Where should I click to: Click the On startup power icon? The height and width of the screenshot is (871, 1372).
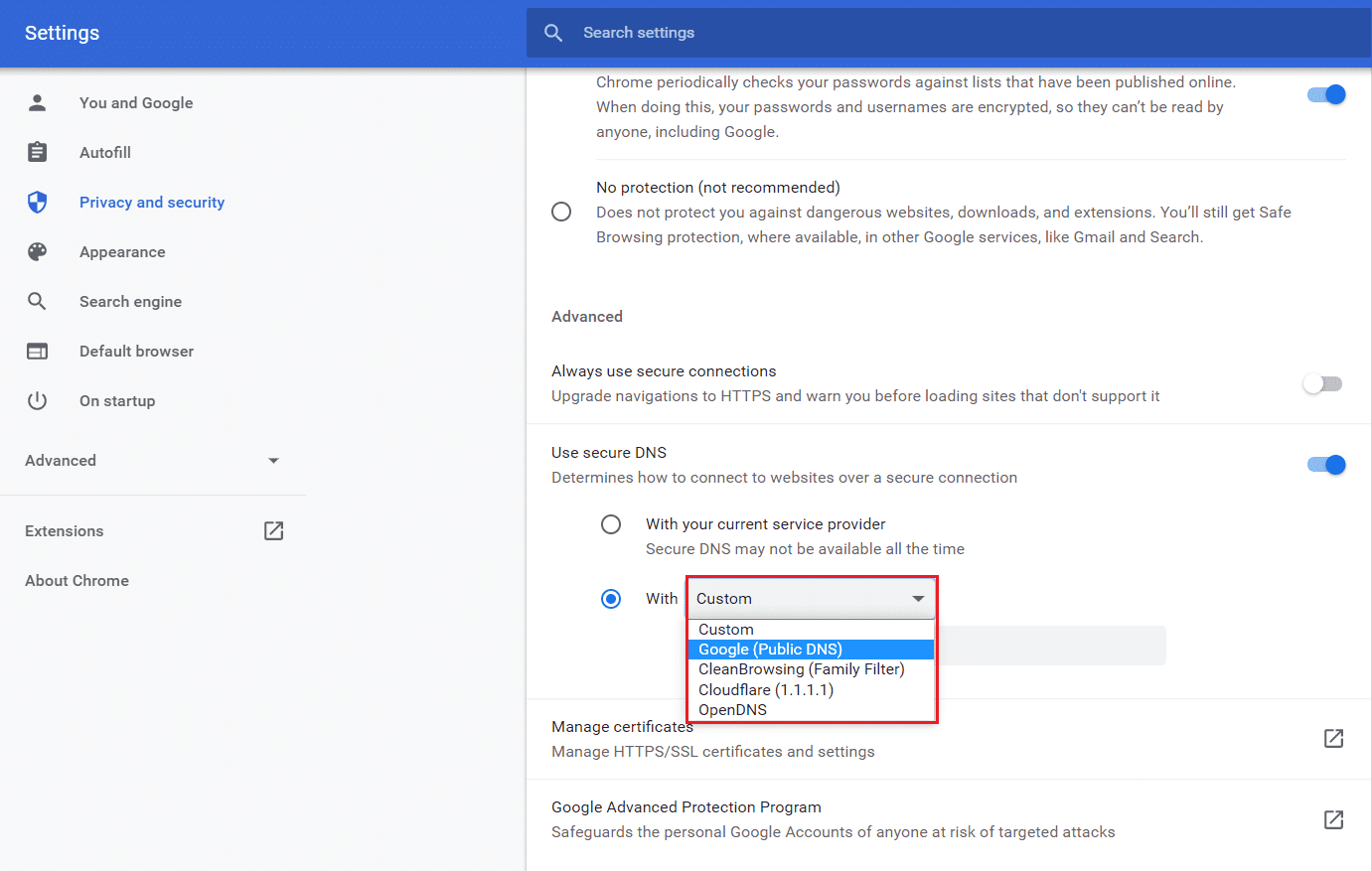coord(37,400)
